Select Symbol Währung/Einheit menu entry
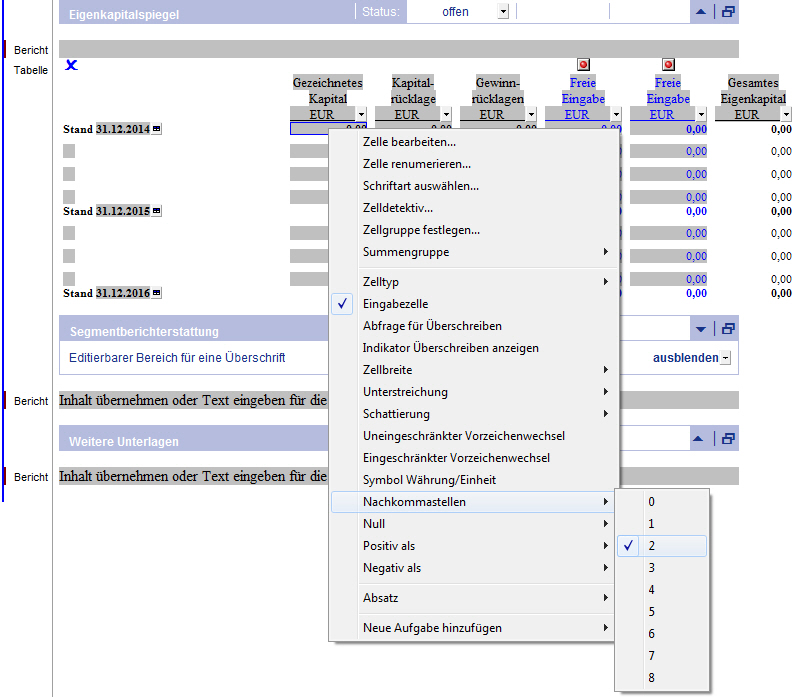Image resolution: width=797 pixels, height=697 pixels. [x=471, y=480]
